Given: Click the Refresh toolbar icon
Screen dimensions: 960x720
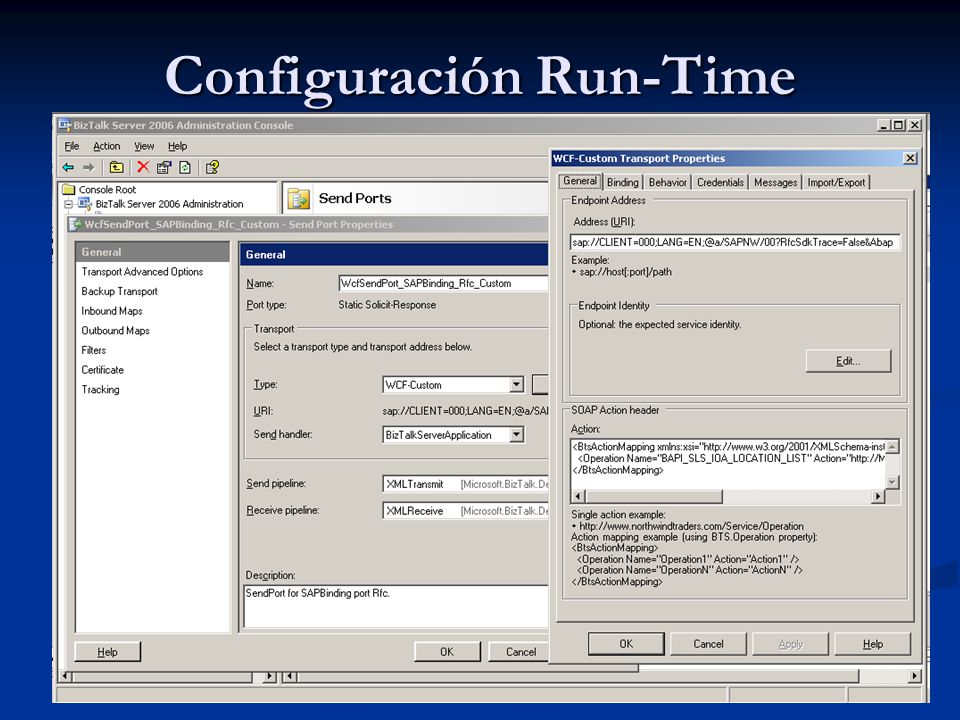Looking at the screenshot, I should [185, 167].
